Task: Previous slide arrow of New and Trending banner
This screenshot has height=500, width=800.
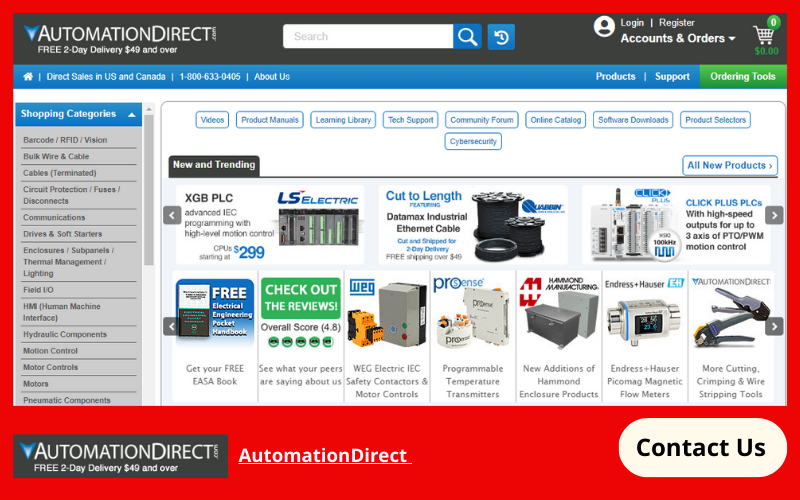Action: pos(172,215)
